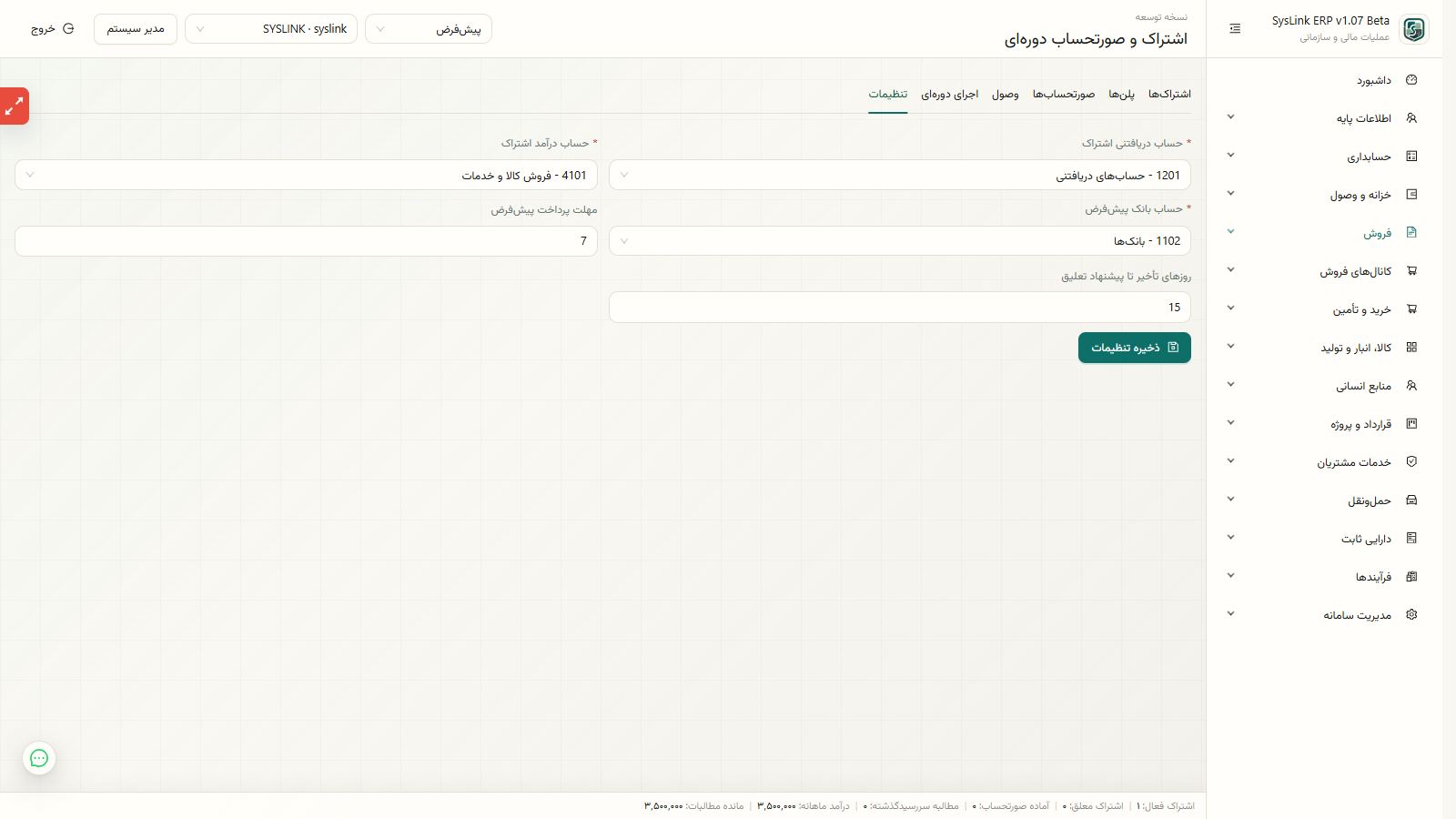
Task: Expand the اطلاعات پایه menu chevron
Action: 1230,117
